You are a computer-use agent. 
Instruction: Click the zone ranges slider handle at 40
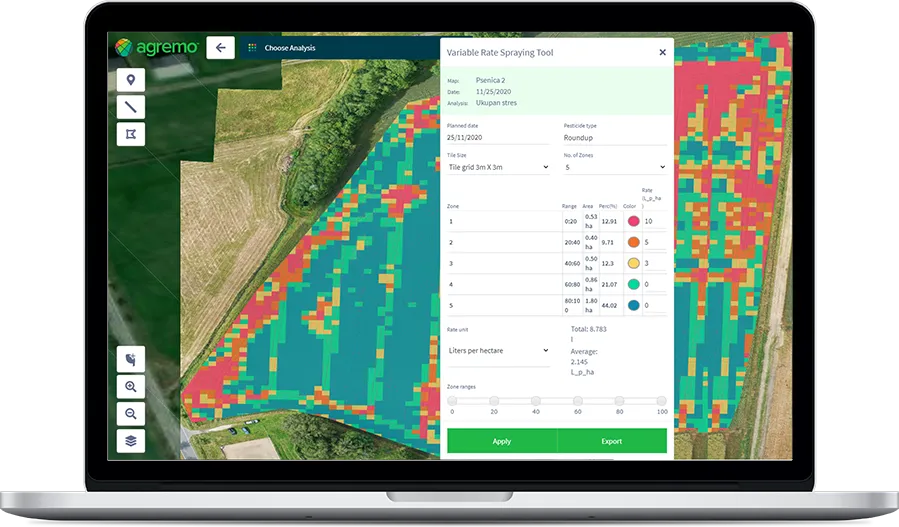pos(536,400)
